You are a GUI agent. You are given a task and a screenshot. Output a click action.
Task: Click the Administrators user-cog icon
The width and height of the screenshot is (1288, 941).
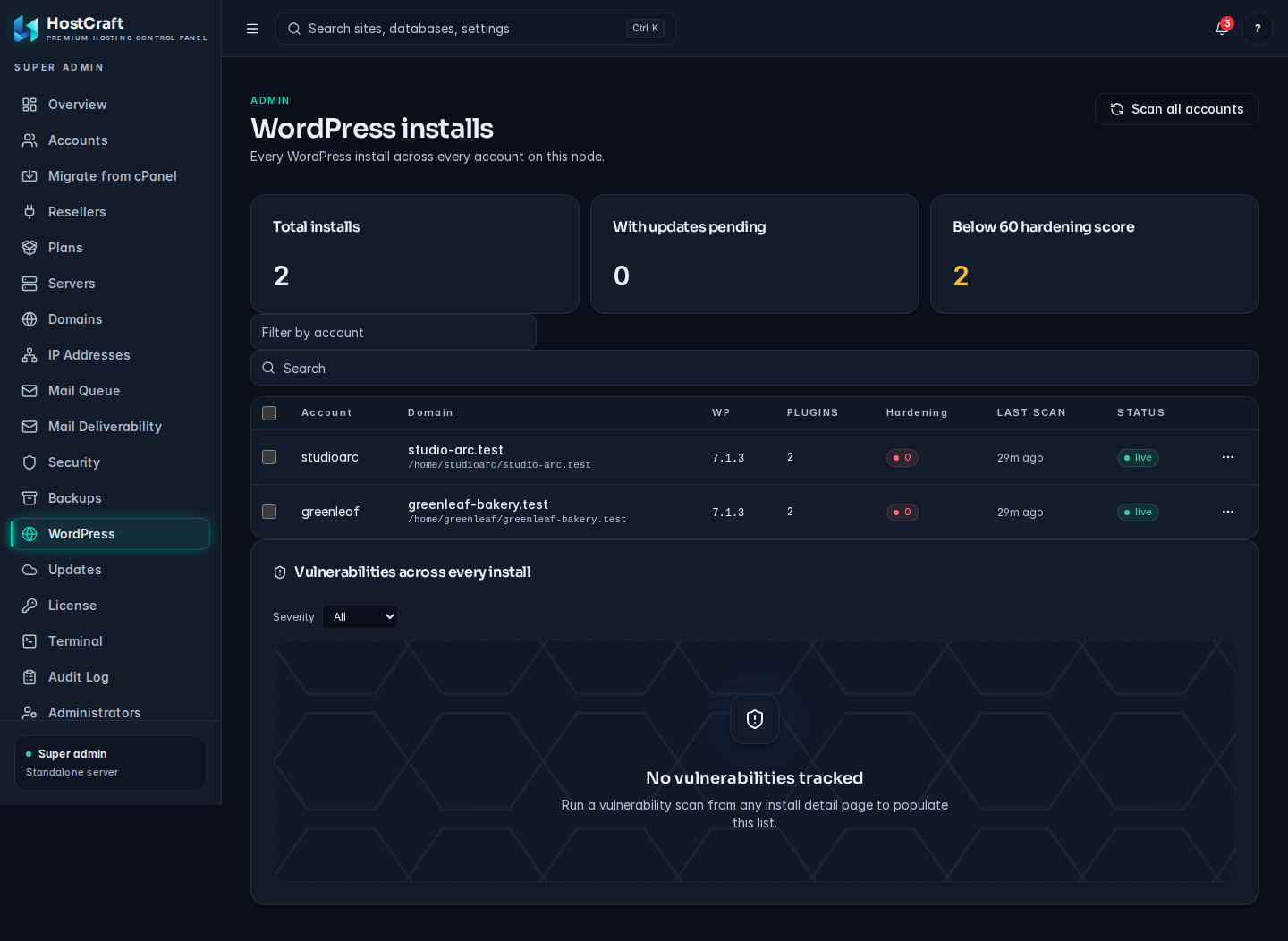pyautogui.click(x=30, y=713)
